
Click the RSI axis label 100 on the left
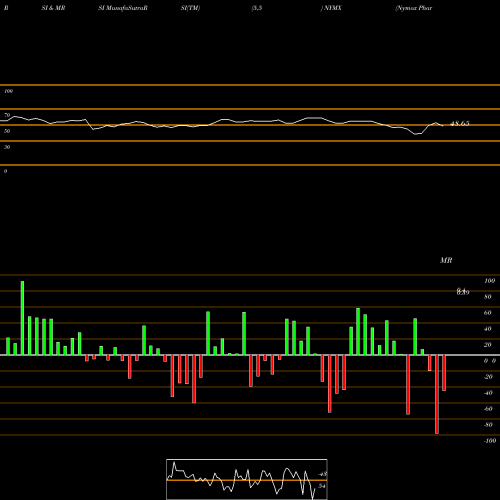[x=8, y=91]
